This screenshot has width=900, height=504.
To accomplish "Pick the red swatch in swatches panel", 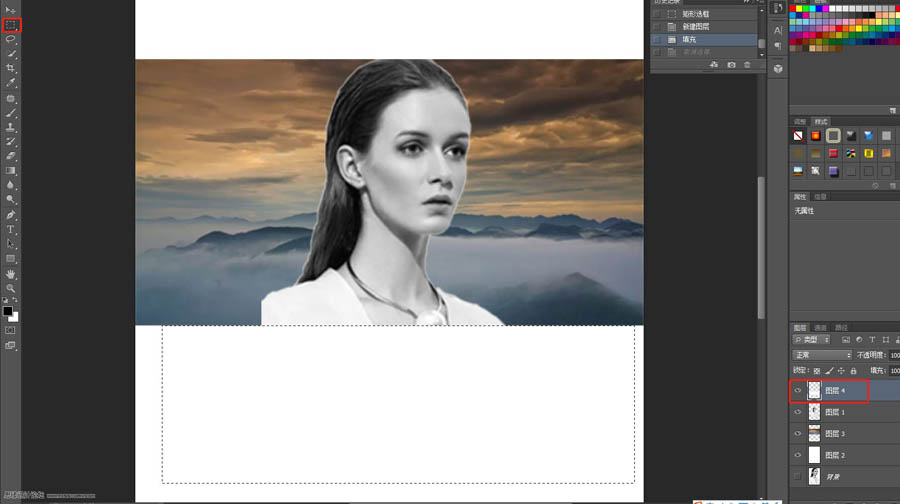I will click(792, 9).
